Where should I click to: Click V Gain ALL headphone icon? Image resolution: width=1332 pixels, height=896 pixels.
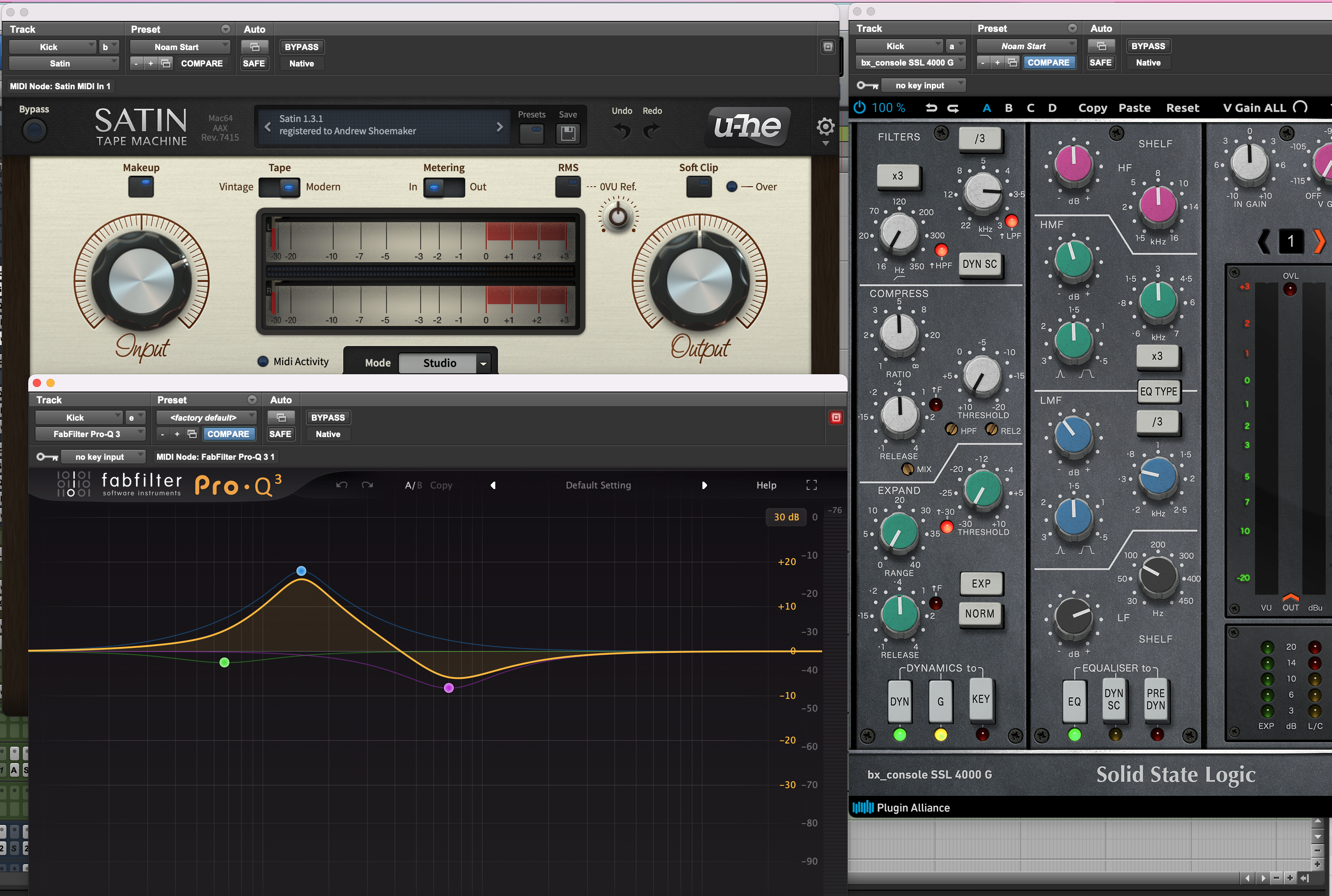(1300, 107)
